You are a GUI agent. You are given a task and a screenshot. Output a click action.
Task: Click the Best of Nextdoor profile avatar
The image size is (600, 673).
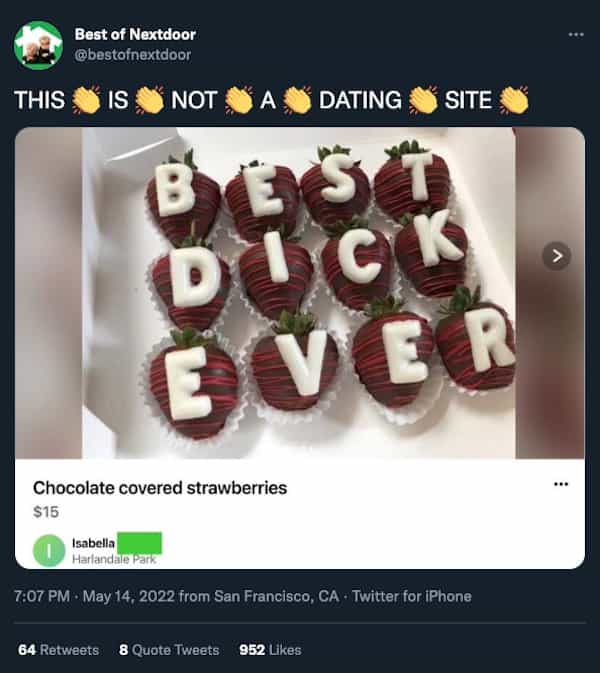coord(38,45)
